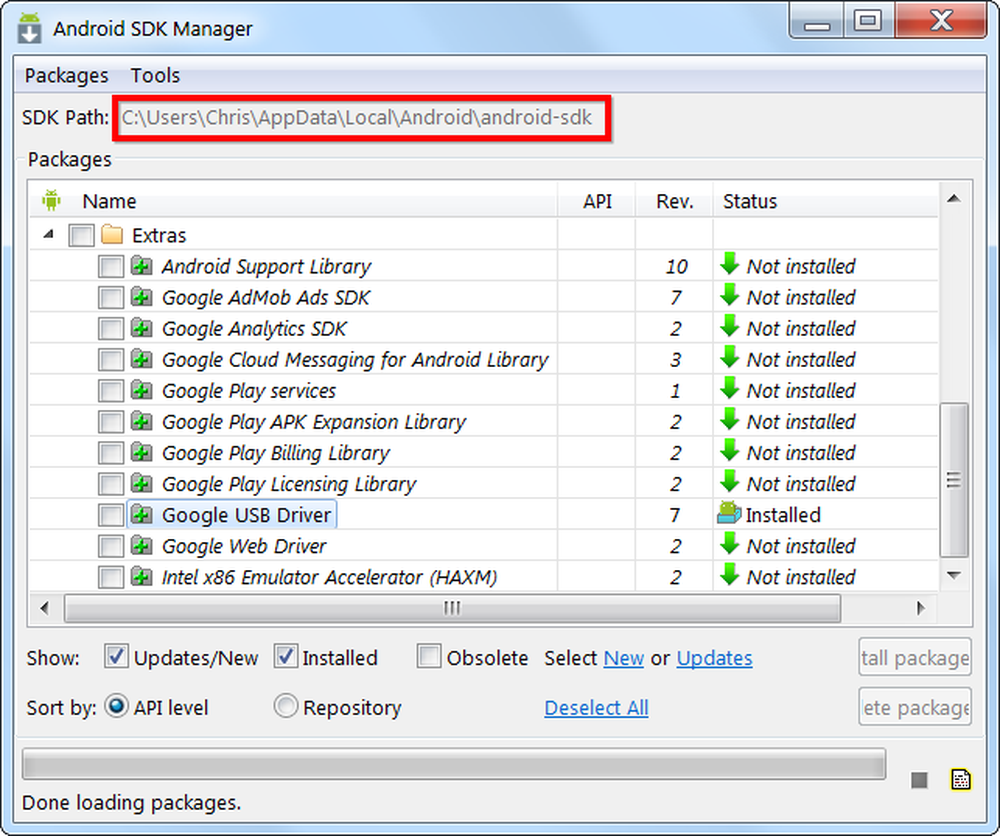
Task: Open the SDK Manager log icon
Action: (x=961, y=779)
